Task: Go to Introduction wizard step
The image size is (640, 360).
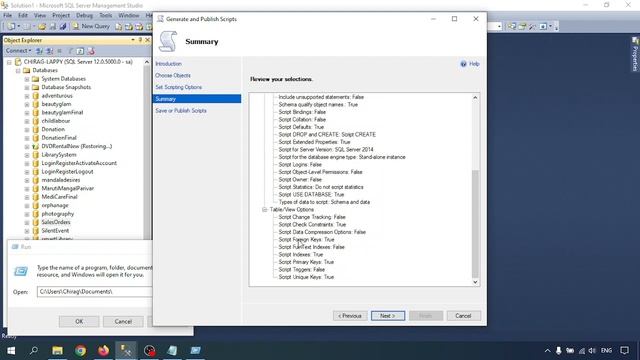Action: [168, 64]
